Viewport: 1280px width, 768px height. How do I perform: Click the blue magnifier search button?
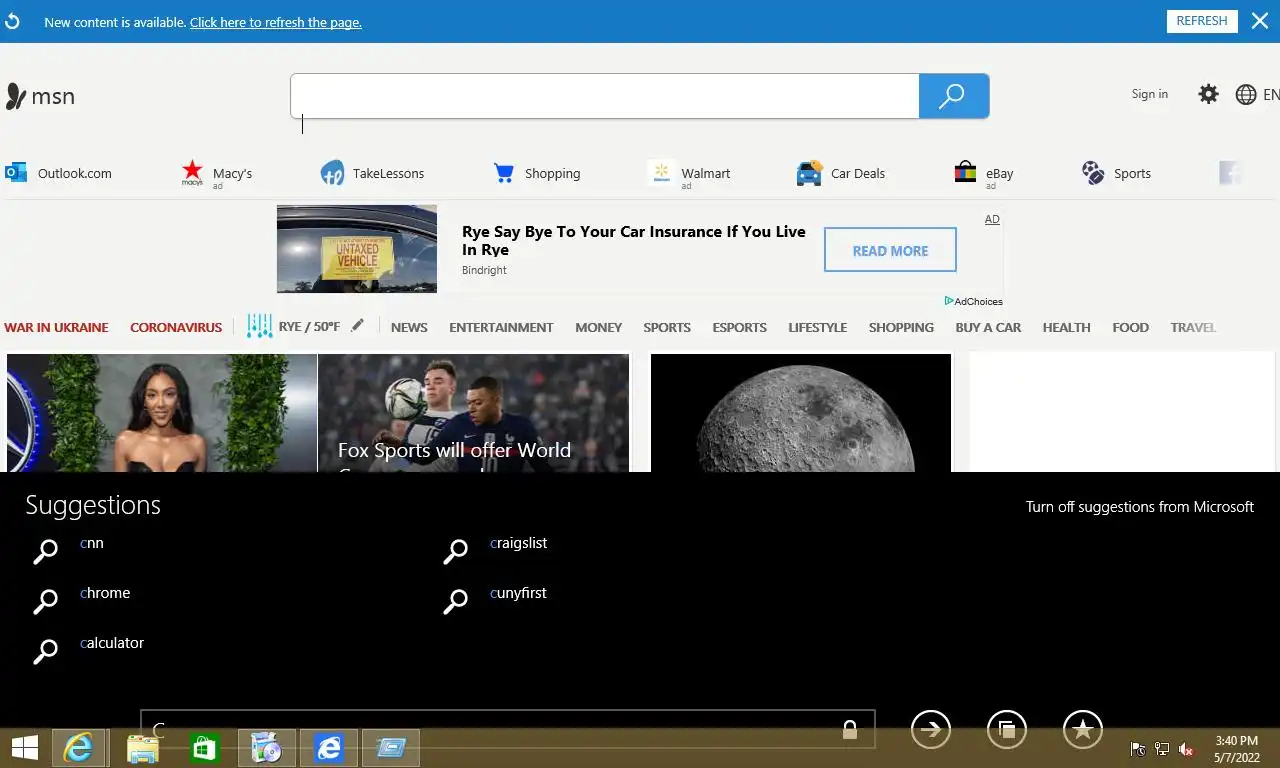[954, 96]
